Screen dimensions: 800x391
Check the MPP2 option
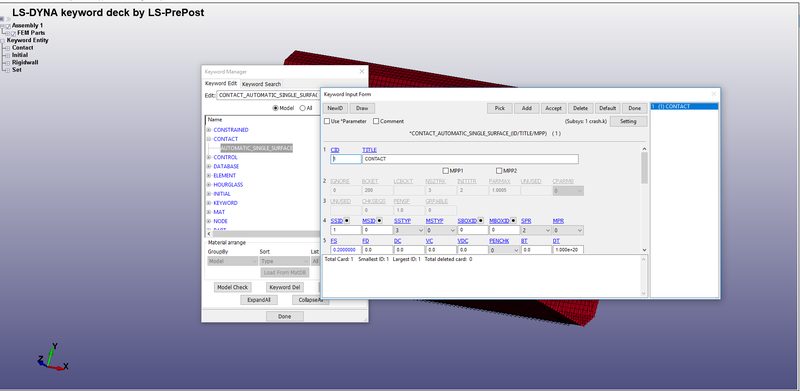coord(499,171)
